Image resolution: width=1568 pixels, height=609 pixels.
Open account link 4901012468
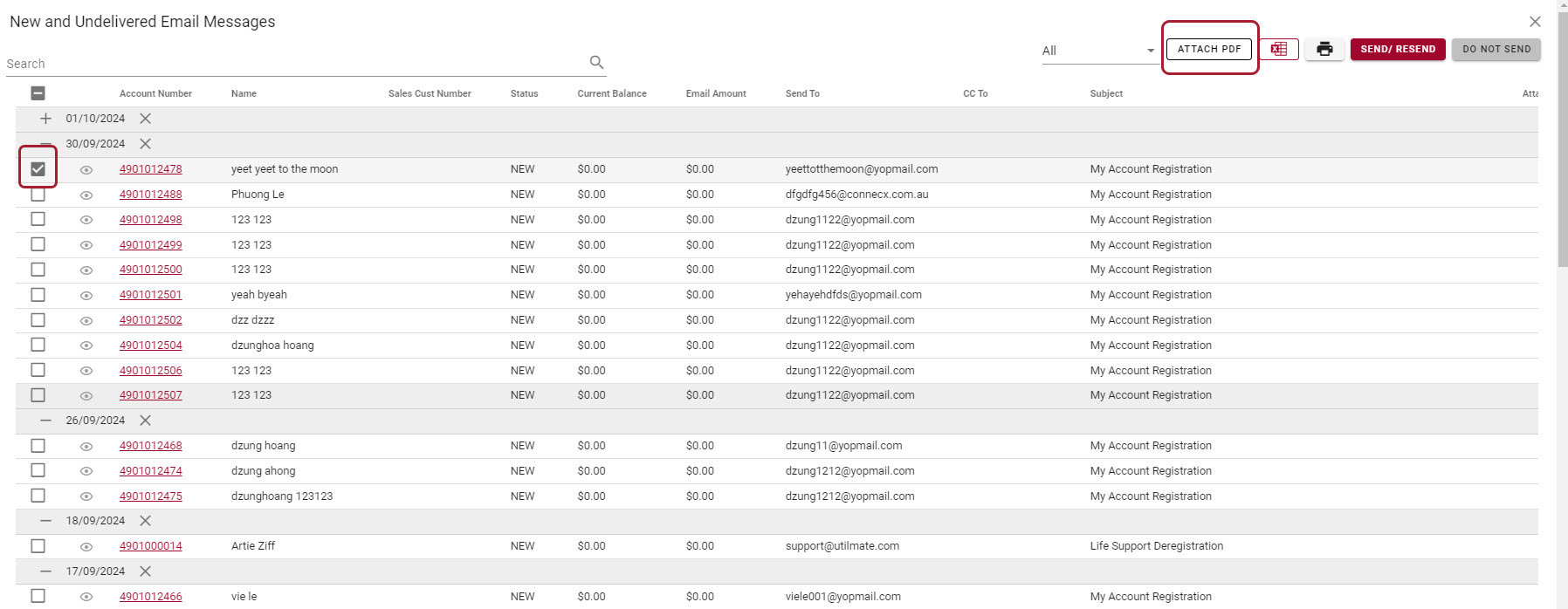[x=151, y=446]
